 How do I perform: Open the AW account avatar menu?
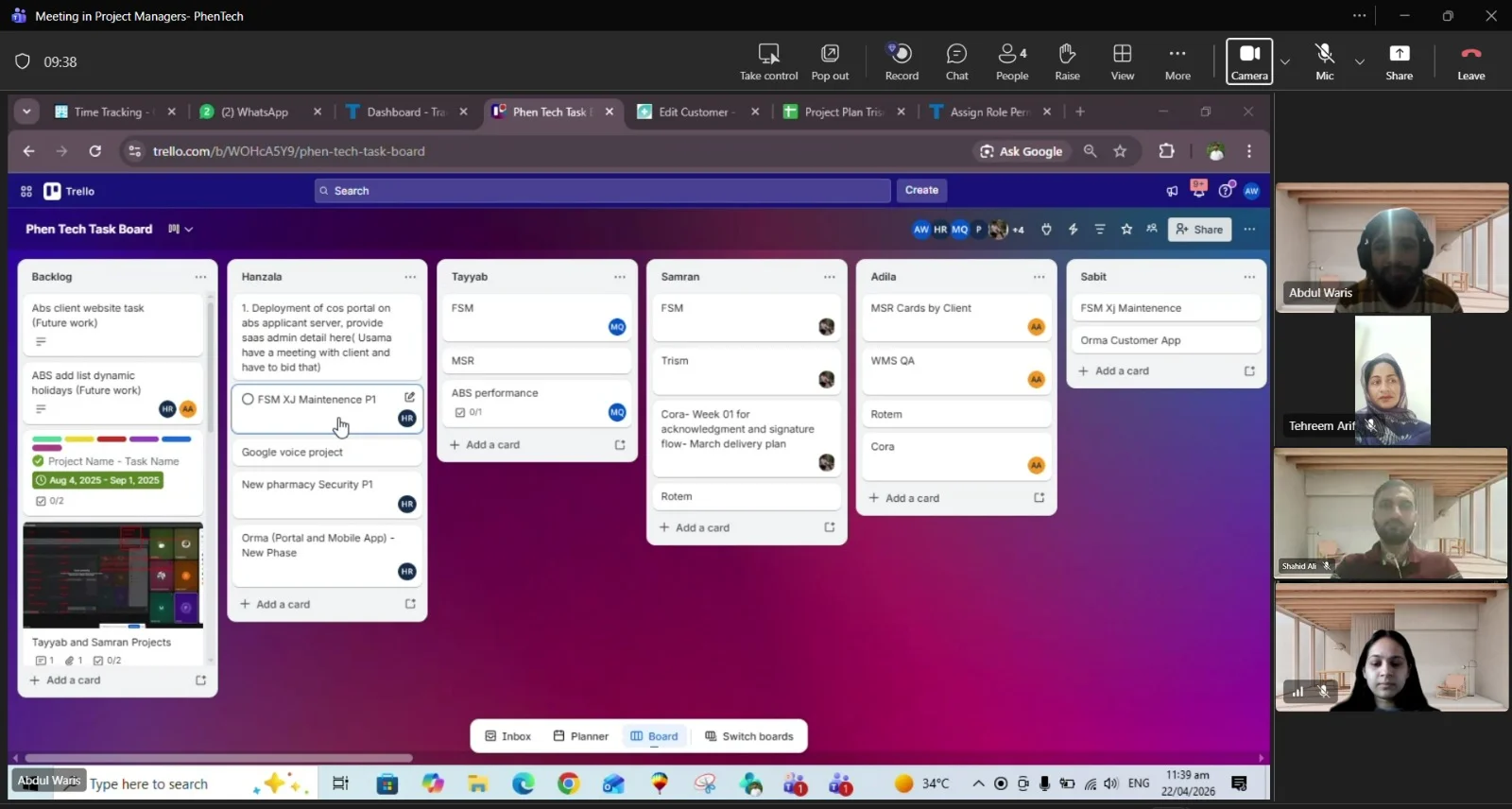(1251, 191)
